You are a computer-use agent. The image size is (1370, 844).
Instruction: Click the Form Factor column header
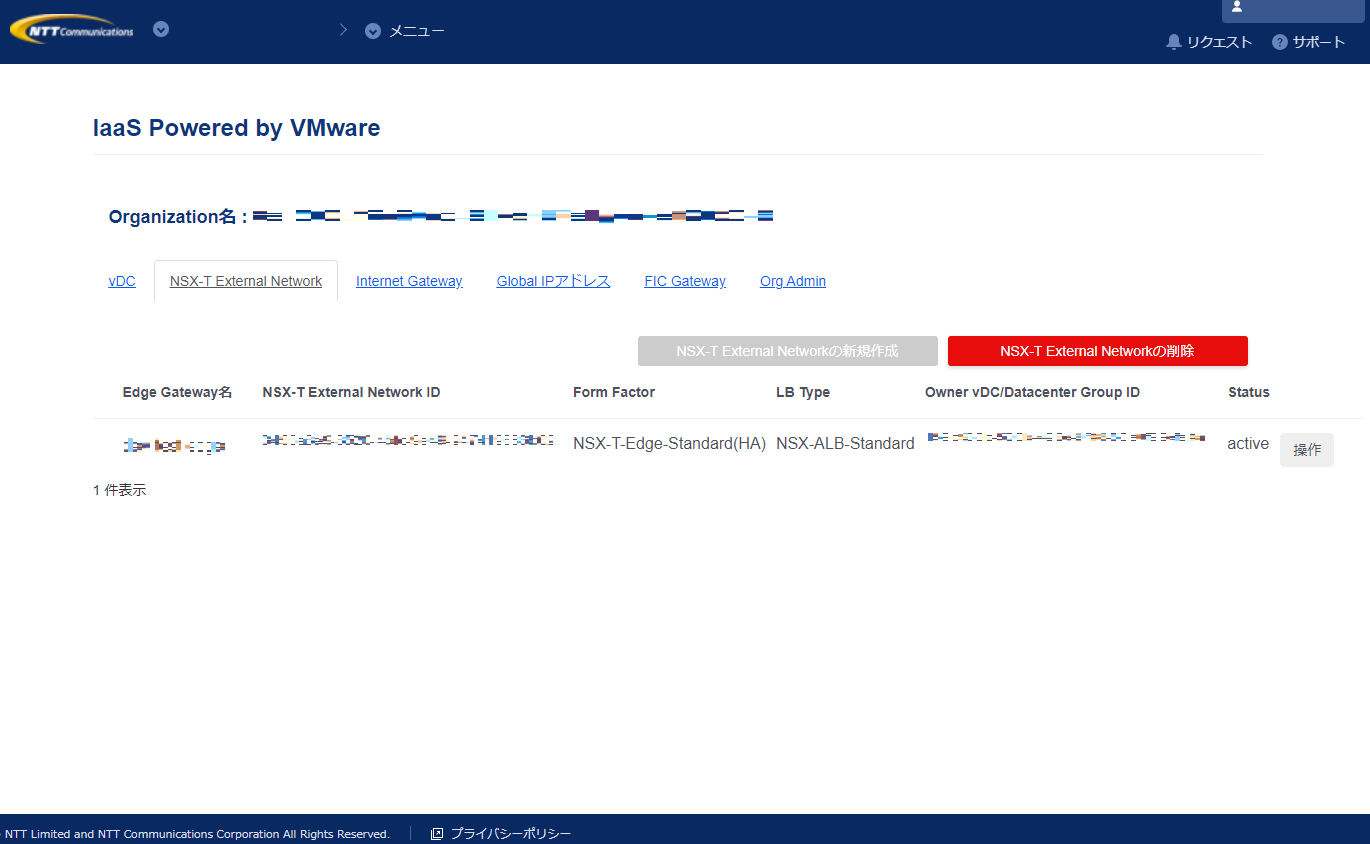click(614, 392)
